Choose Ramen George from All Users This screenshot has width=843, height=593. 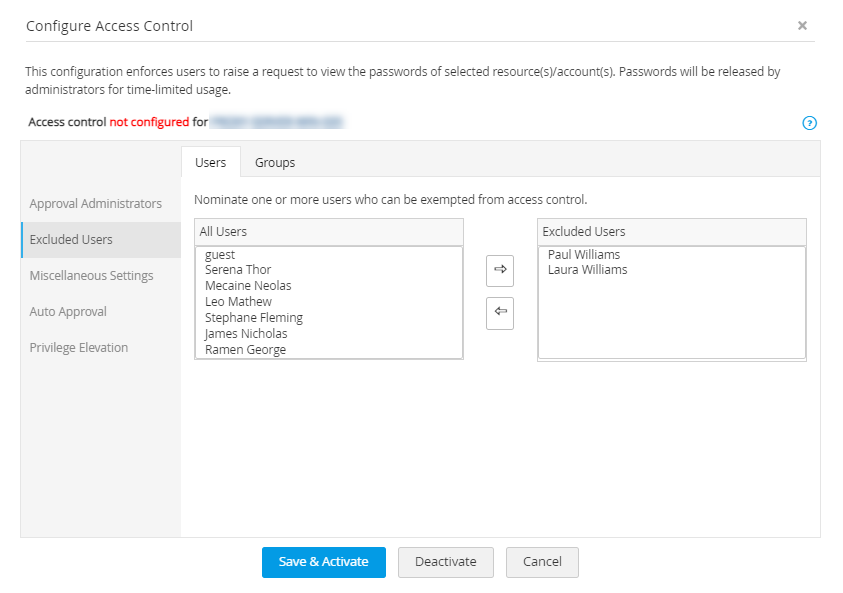[x=245, y=350]
